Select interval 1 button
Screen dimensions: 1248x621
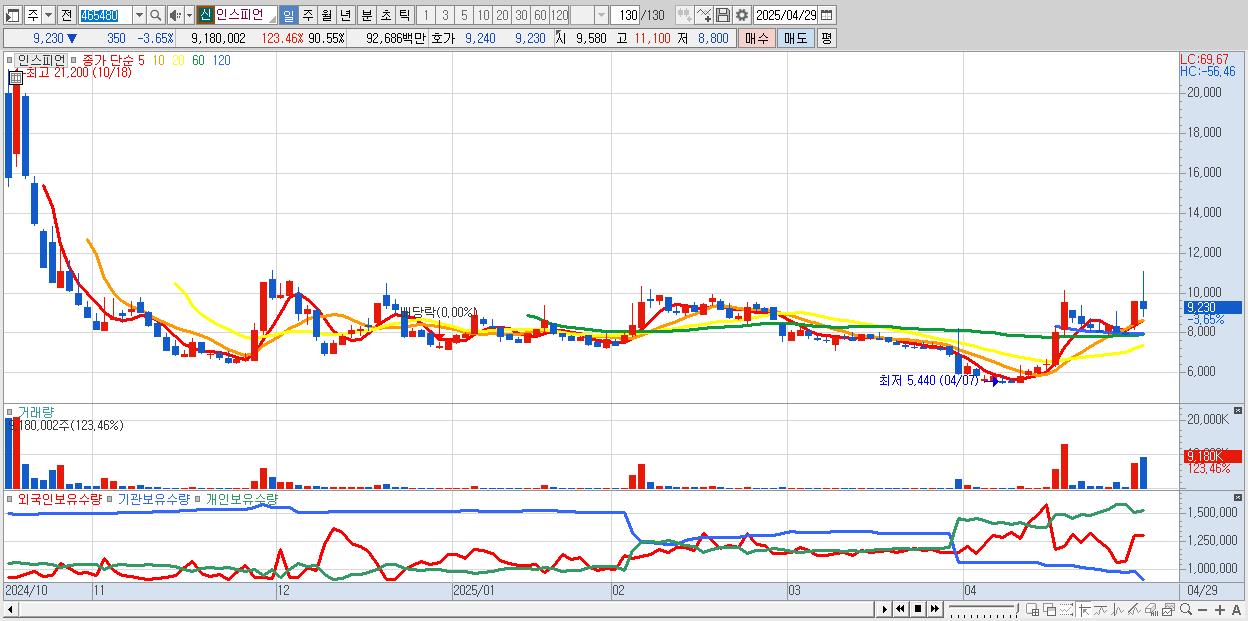coord(425,15)
